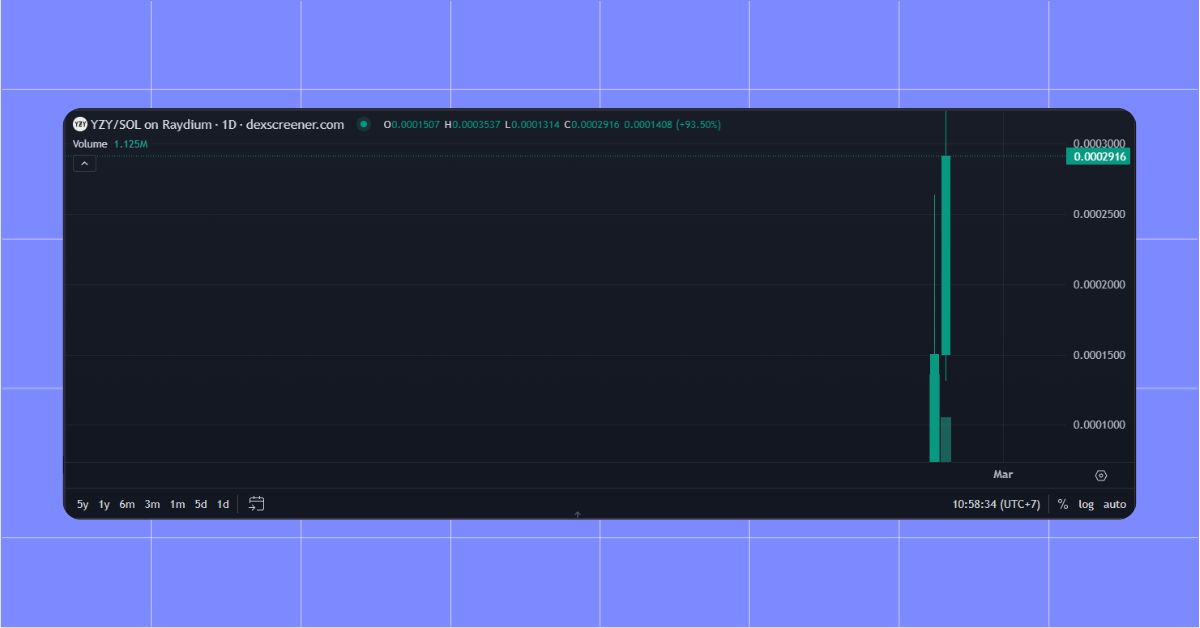Select the 1d time range
The width and height of the screenshot is (1200, 628).
pos(223,504)
